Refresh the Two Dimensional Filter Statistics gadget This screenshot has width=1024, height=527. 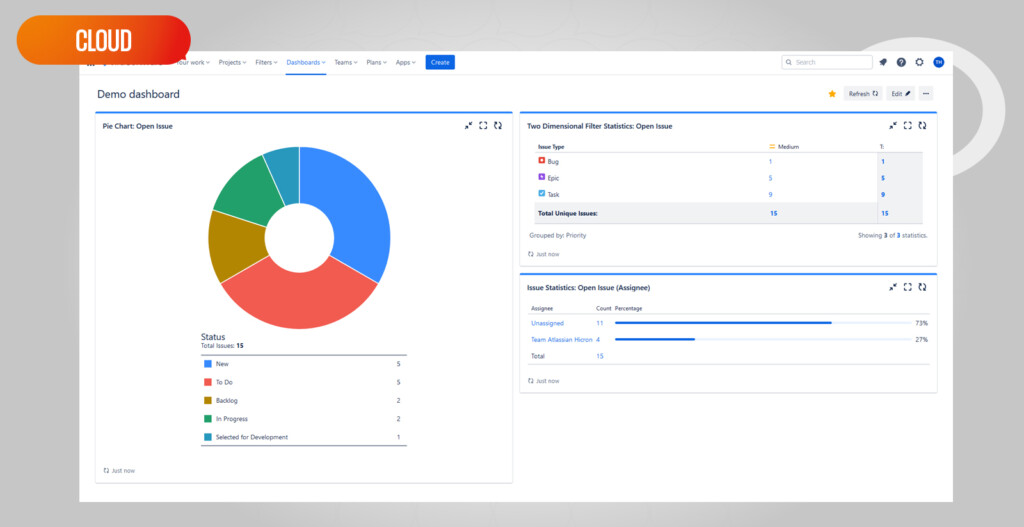click(921, 126)
